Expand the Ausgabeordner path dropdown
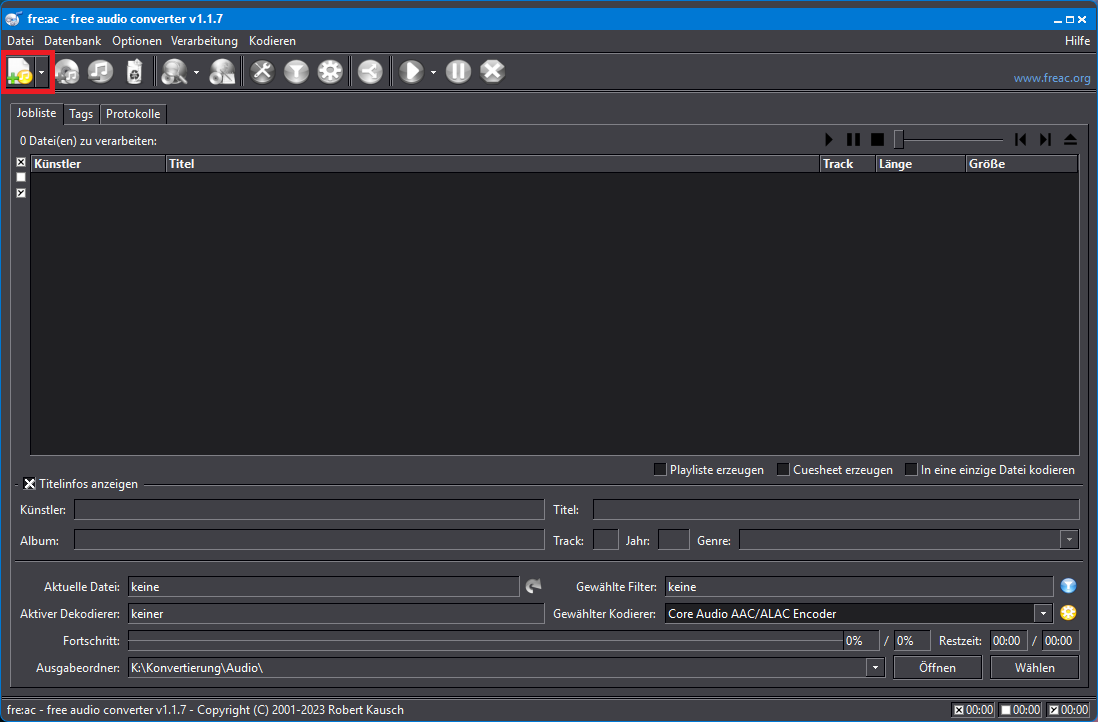The image size is (1098, 722). coord(875,667)
